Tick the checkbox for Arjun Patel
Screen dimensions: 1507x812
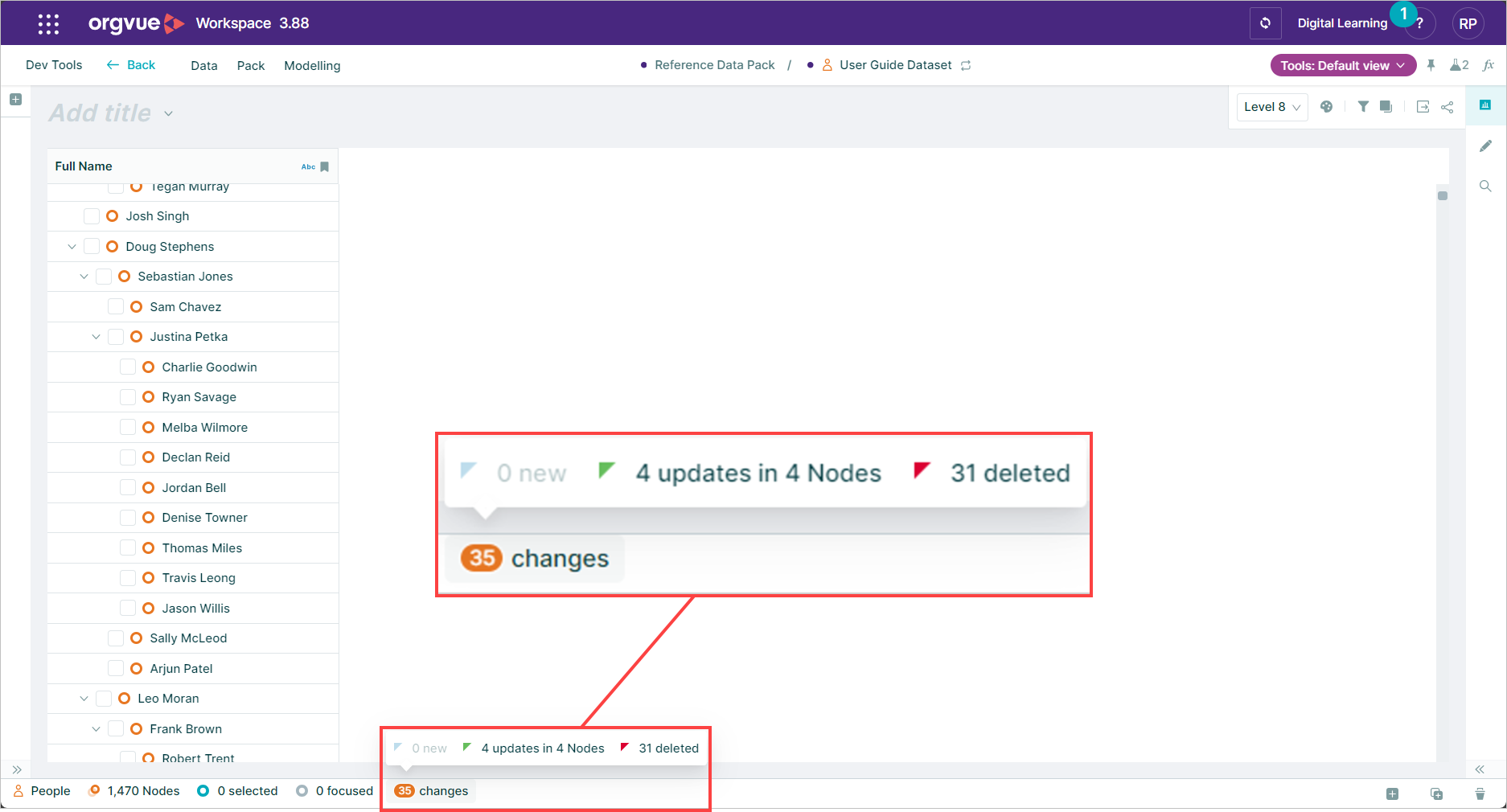point(116,669)
